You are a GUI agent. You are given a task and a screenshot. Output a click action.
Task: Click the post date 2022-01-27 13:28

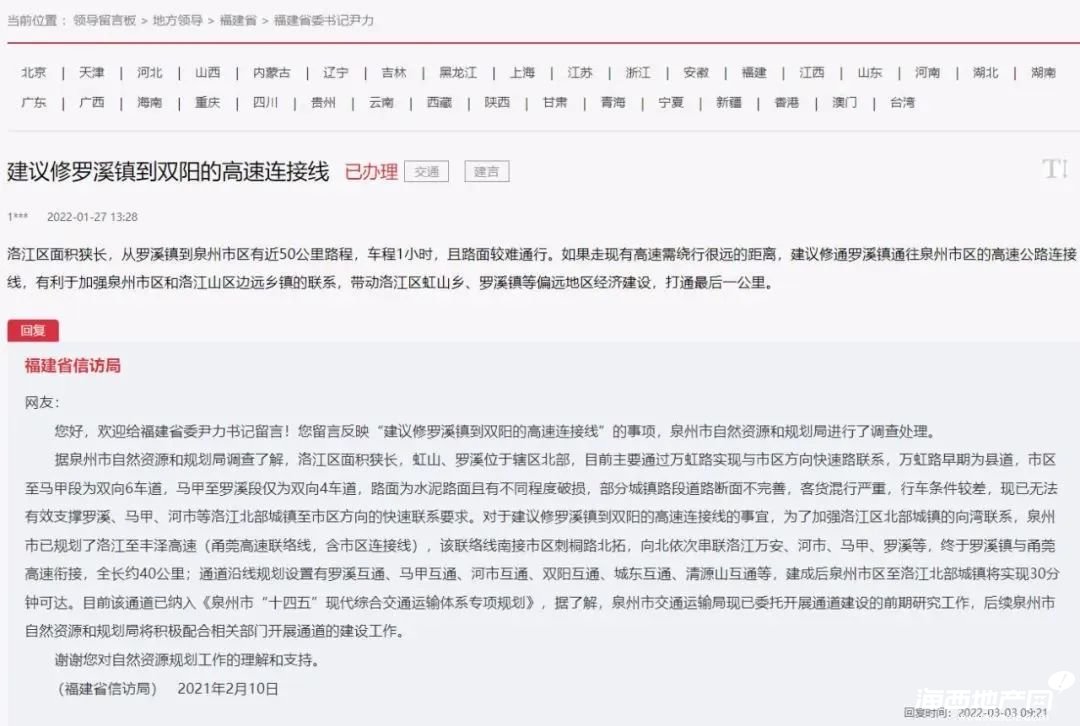(92, 217)
